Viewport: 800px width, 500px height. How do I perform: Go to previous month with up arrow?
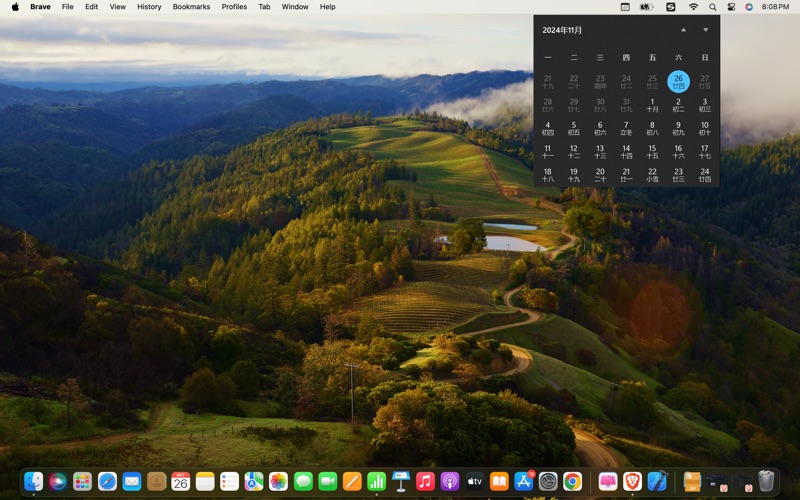683,30
